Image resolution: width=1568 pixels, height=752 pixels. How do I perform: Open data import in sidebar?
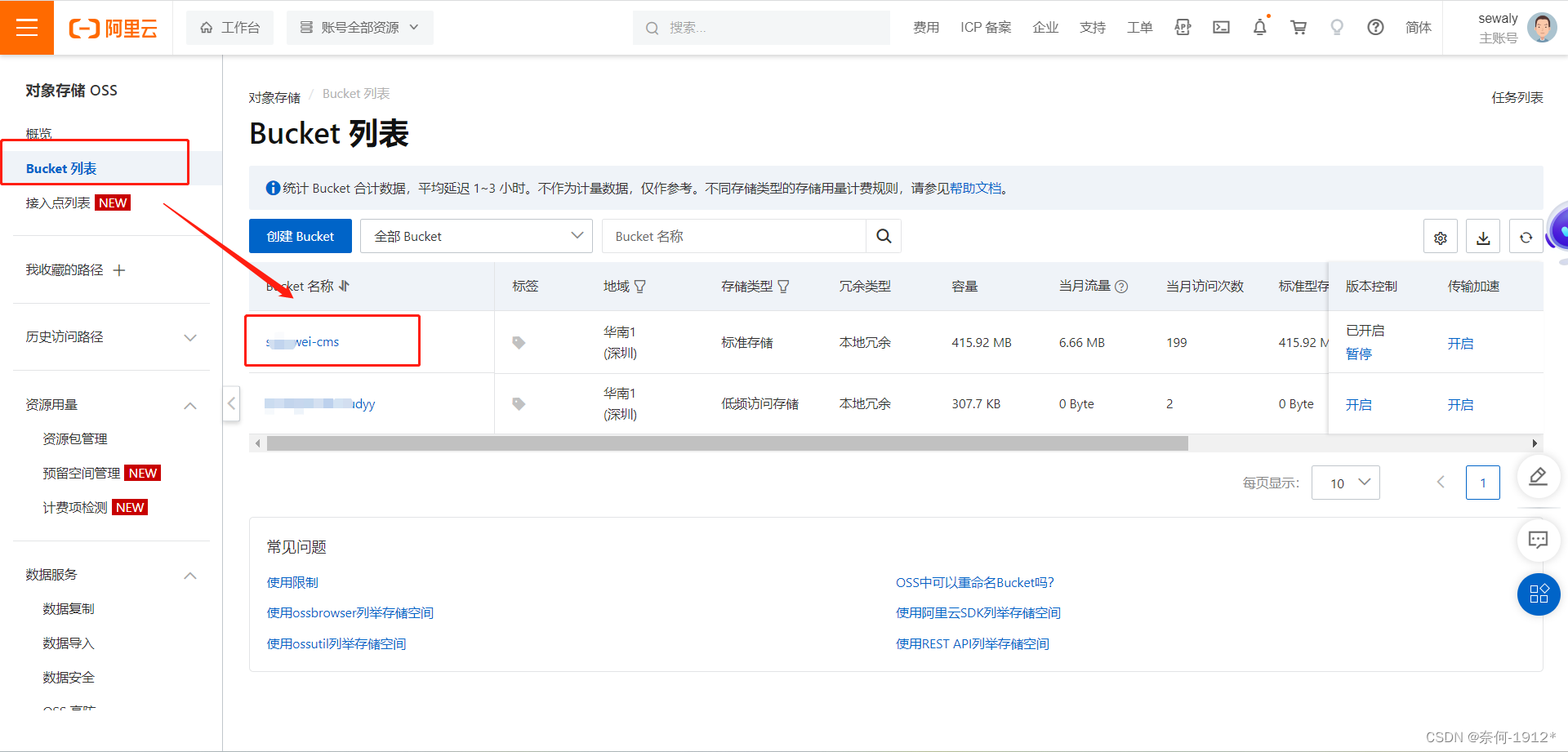[x=69, y=643]
